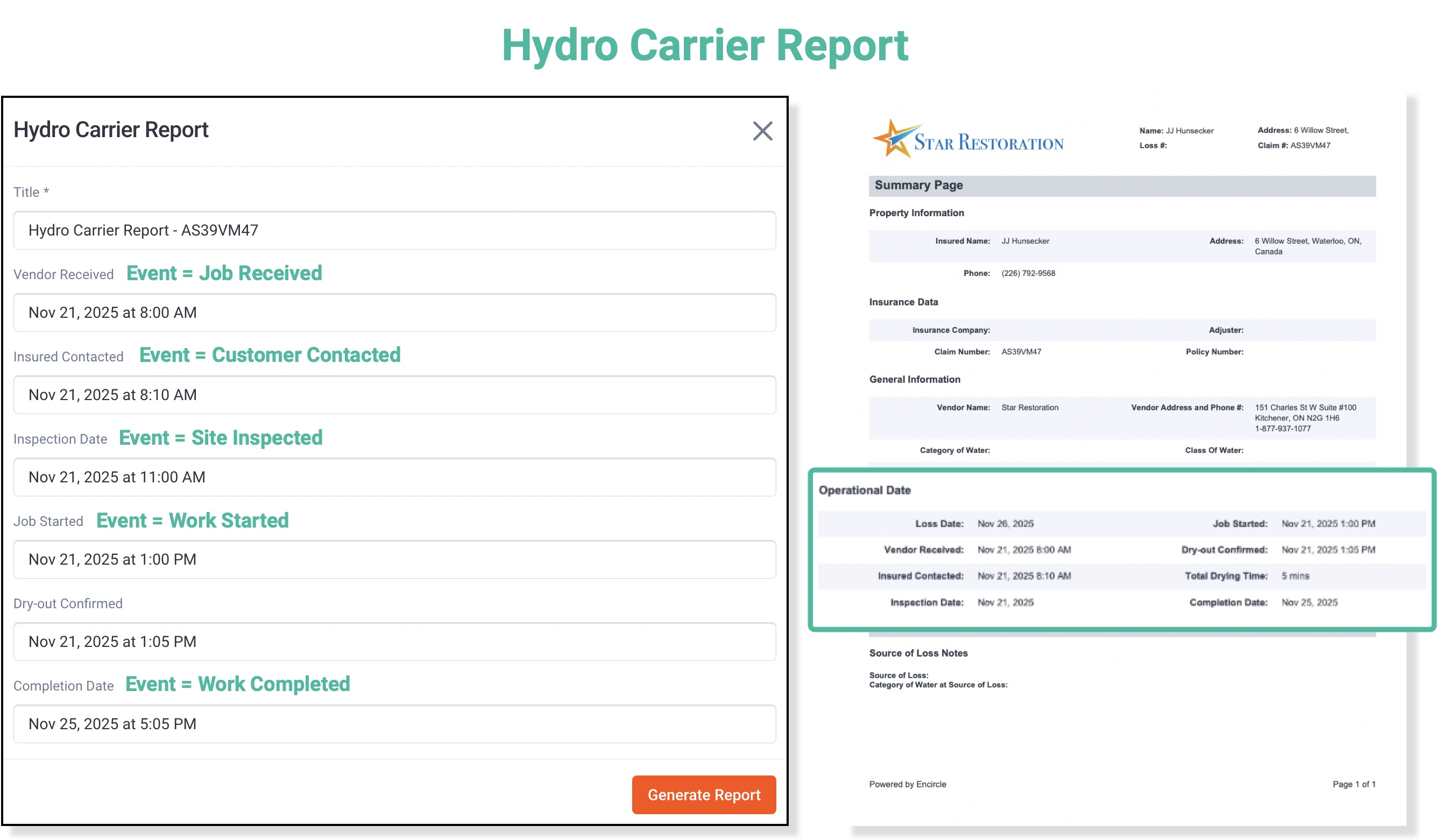Click the Insured Name JJ Hunsecker entry
The height and width of the screenshot is (840, 1444).
pos(1025,241)
